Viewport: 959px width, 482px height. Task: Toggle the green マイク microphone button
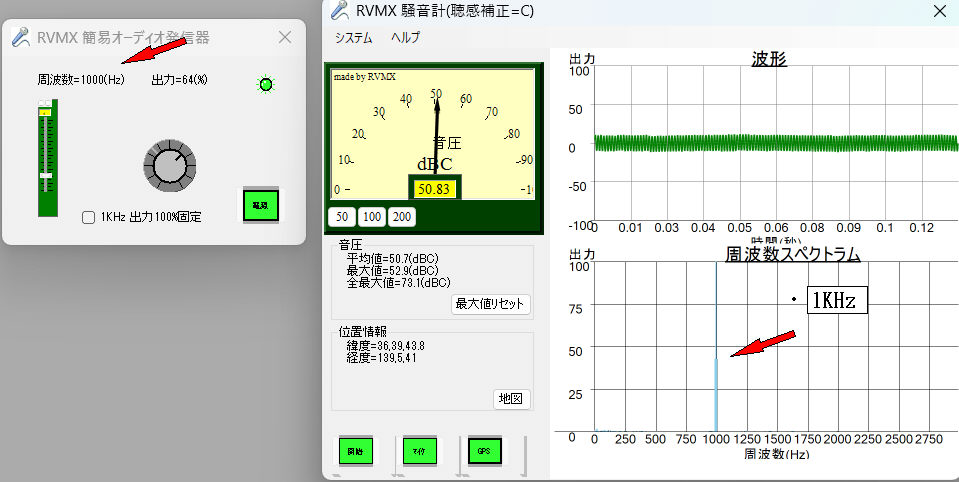pyautogui.click(x=419, y=452)
